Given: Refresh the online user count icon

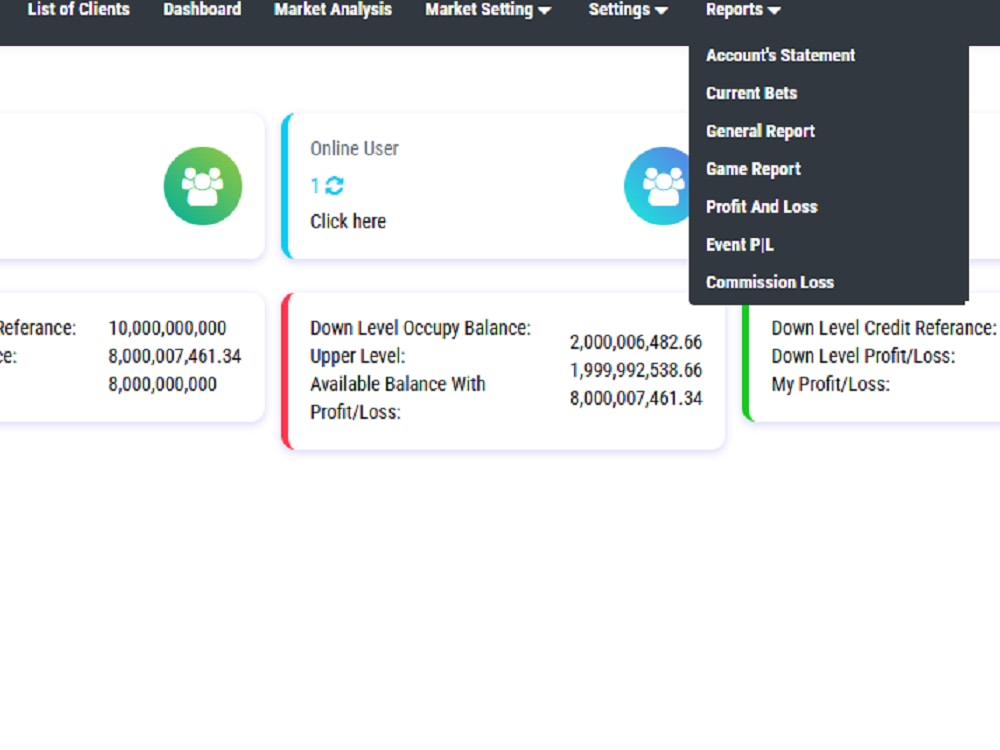Looking at the screenshot, I should (334, 186).
